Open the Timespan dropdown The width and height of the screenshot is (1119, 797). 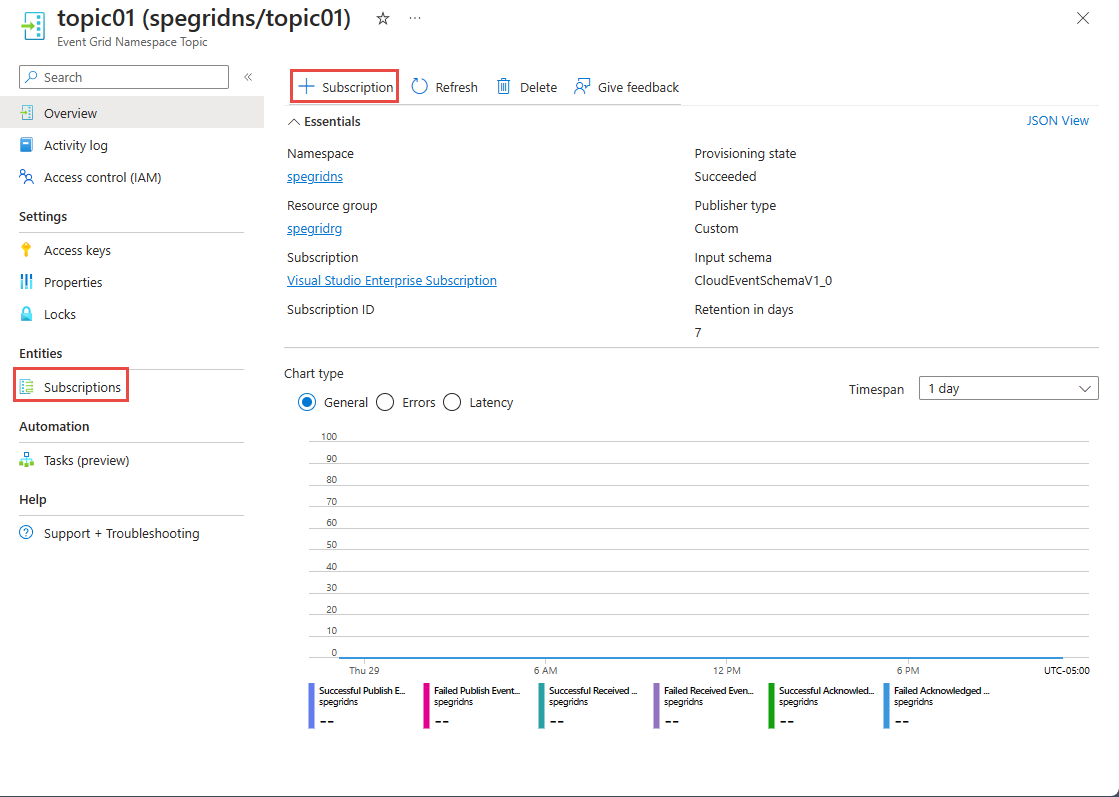click(1008, 388)
